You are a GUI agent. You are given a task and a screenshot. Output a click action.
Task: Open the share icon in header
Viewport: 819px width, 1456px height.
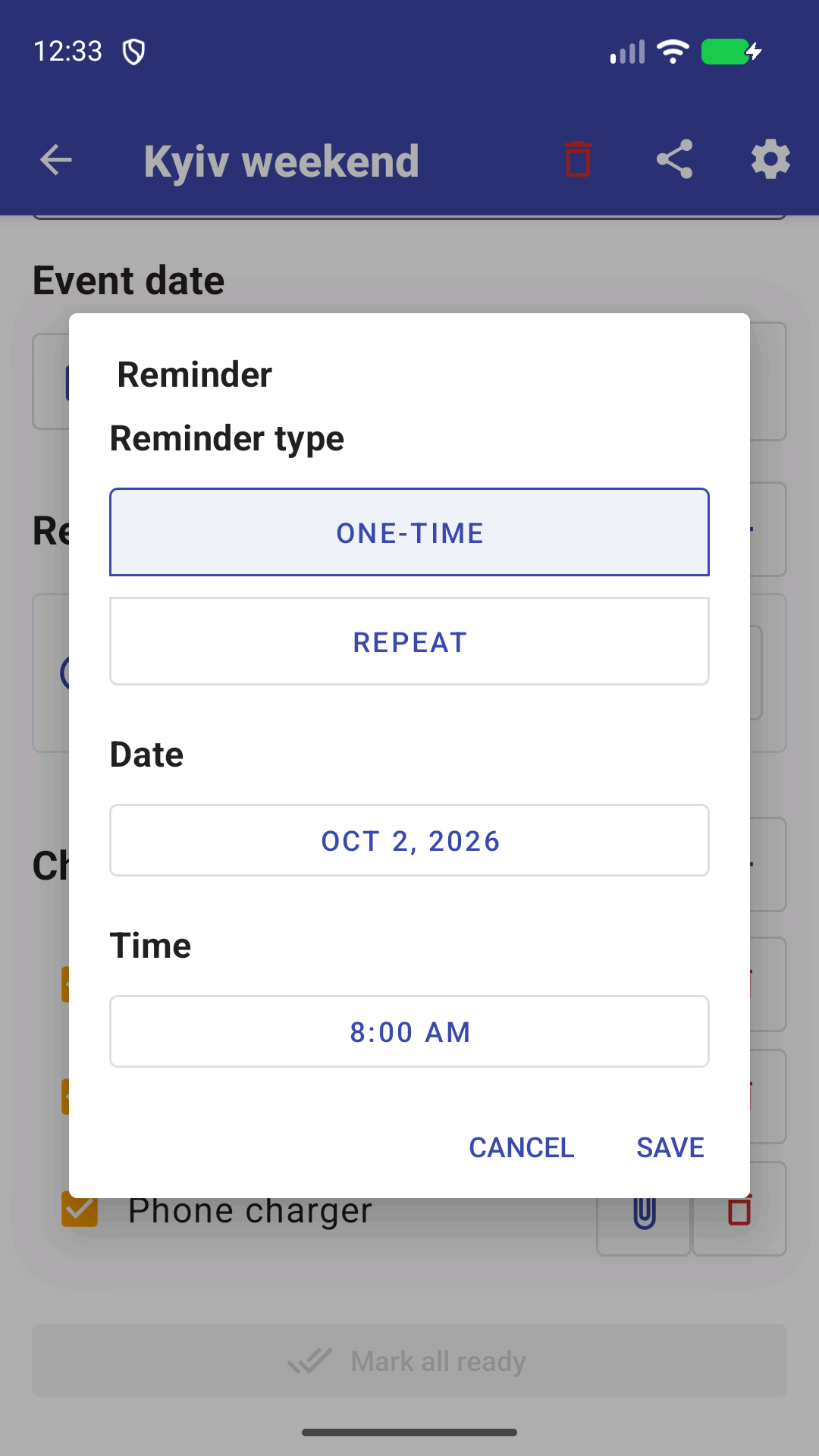[x=674, y=159]
